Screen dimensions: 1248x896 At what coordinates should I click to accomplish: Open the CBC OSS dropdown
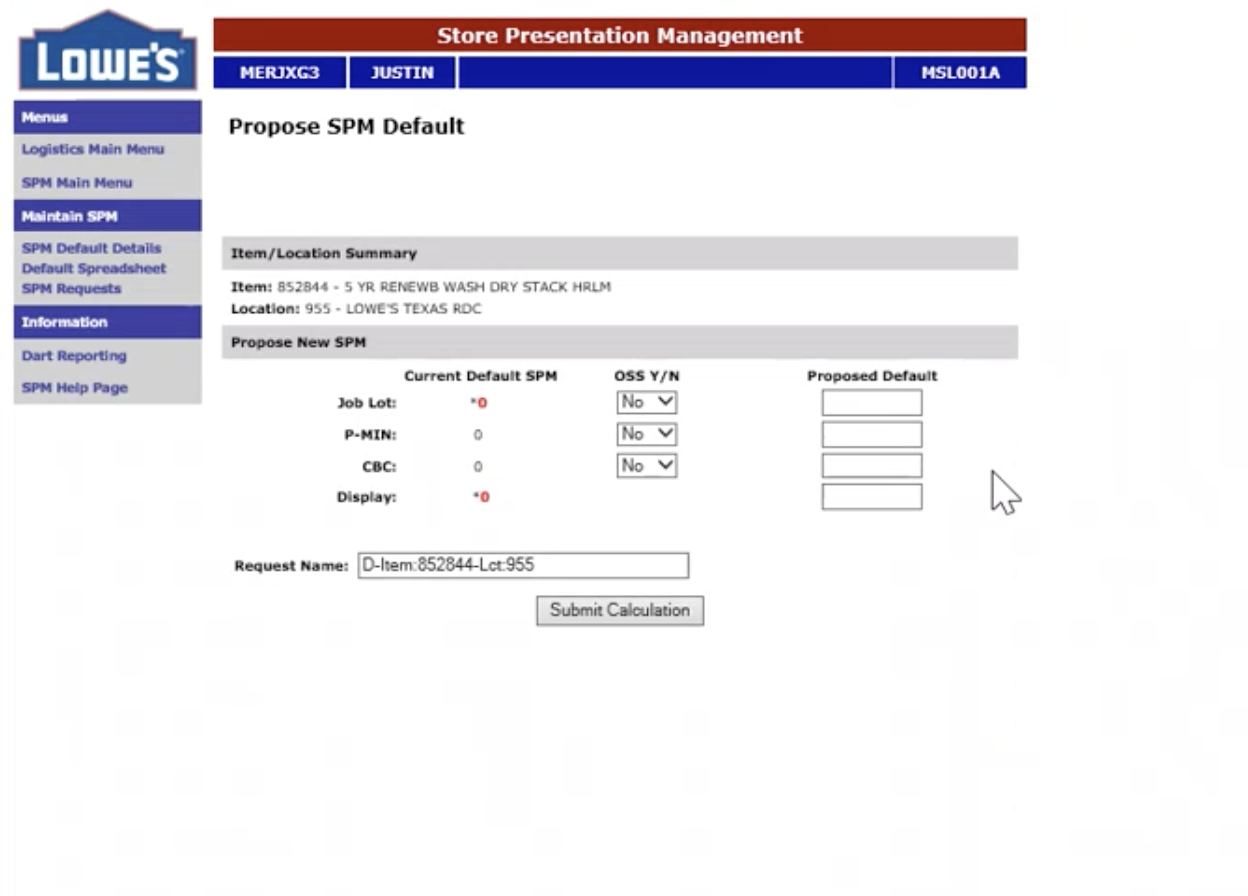(x=646, y=465)
